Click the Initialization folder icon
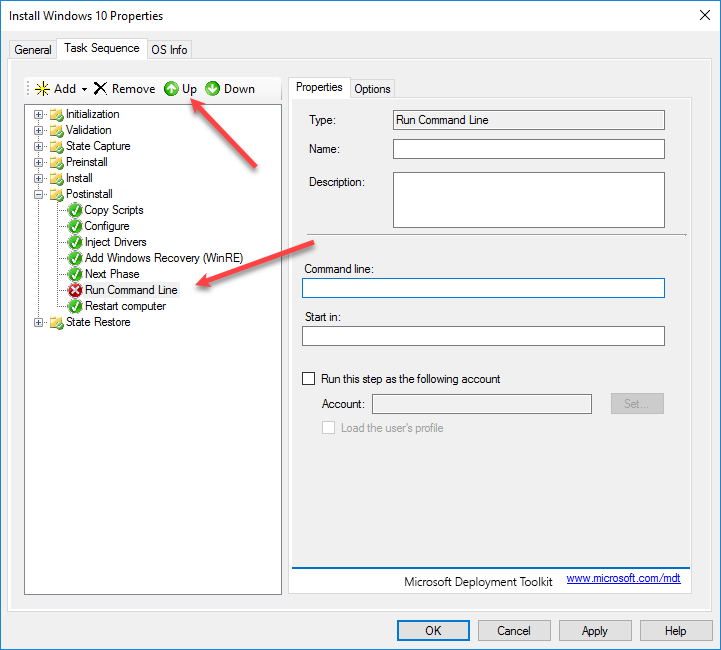This screenshot has width=721, height=650. point(56,114)
